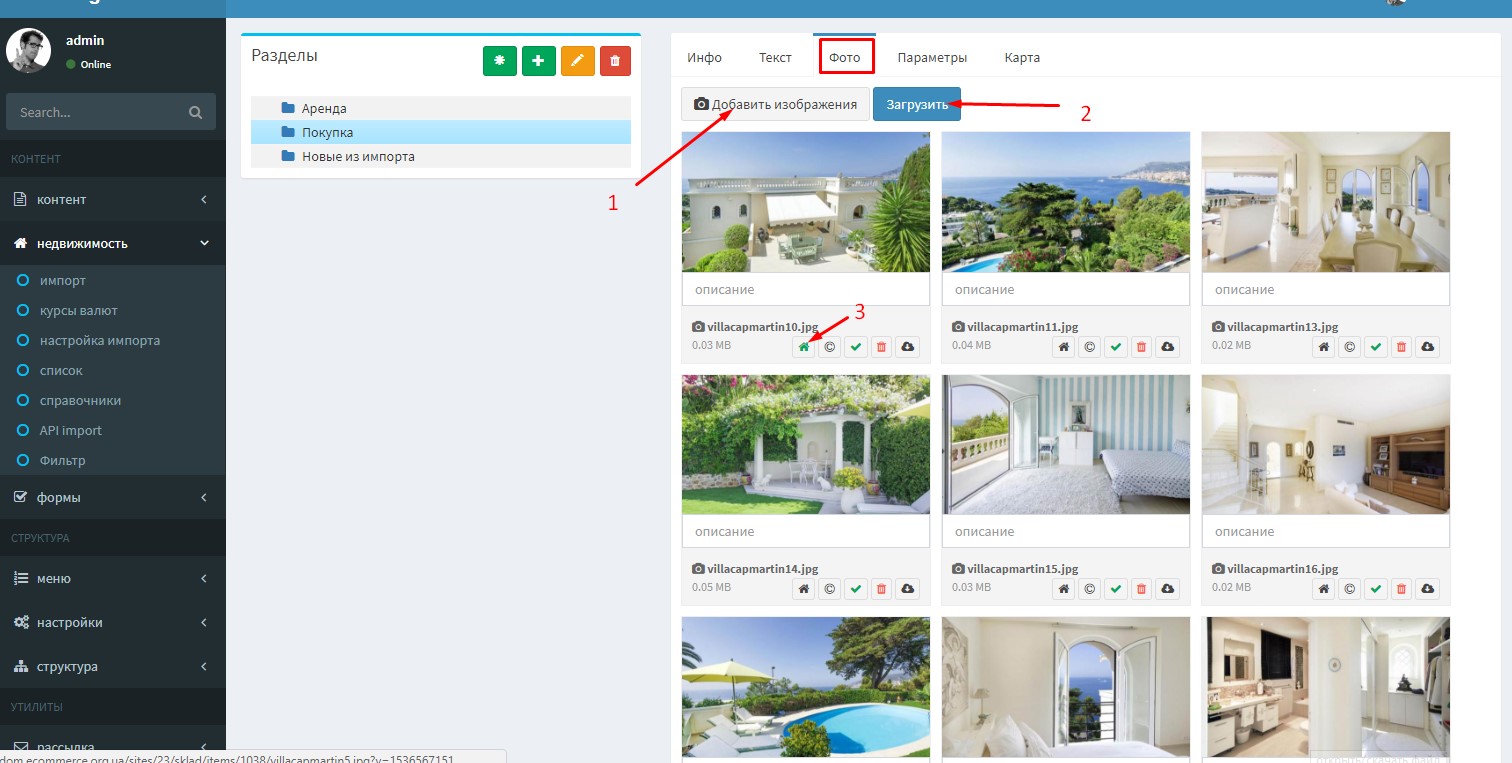Screen dimensions: 1512x763
Task: Select the Аренда folder in sections tree
Action: (x=324, y=109)
